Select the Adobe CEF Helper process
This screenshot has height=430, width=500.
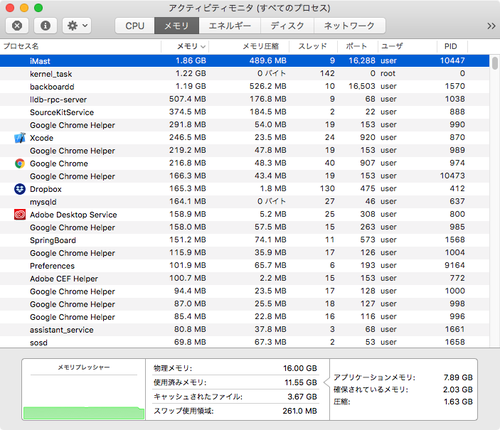click(x=245, y=278)
